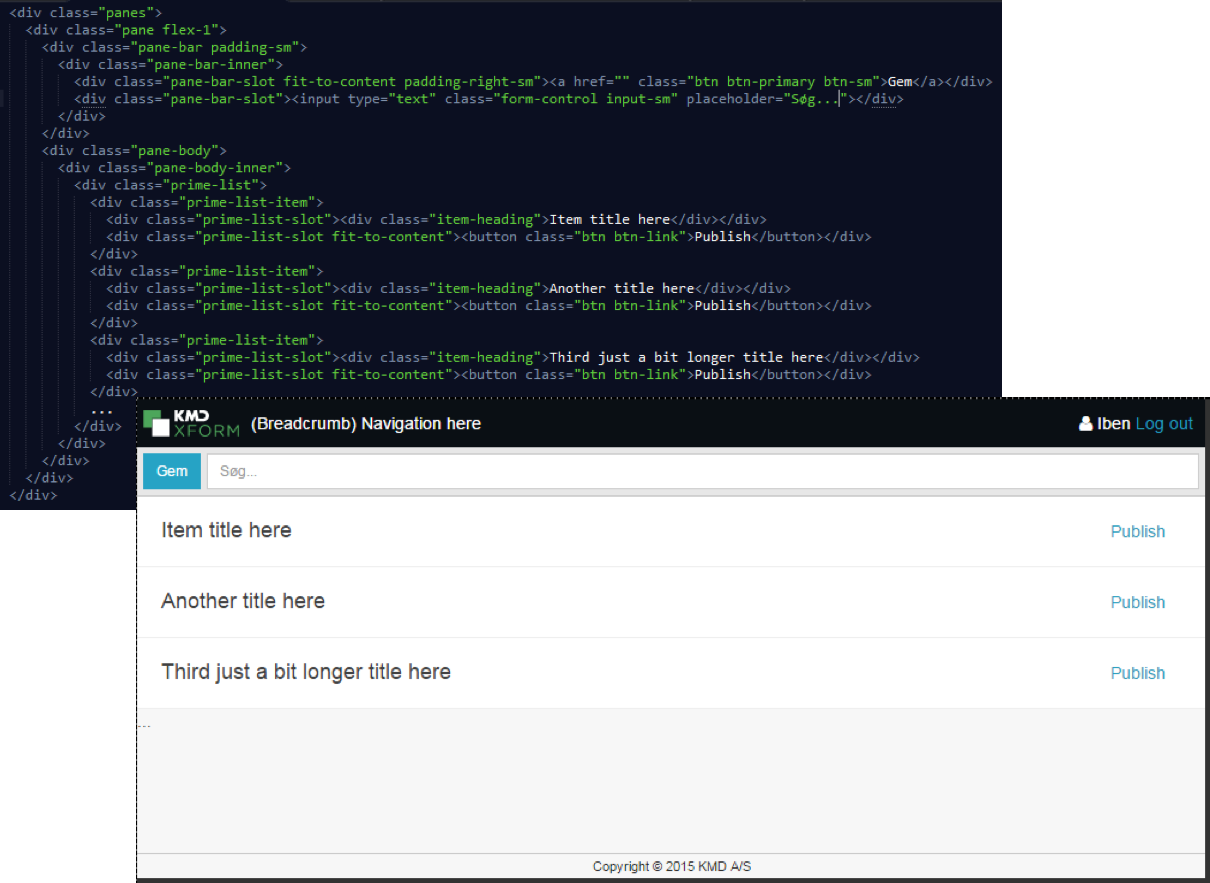
Task: Click the (Breadcrumb) Navigation here text
Action: pos(366,424)
